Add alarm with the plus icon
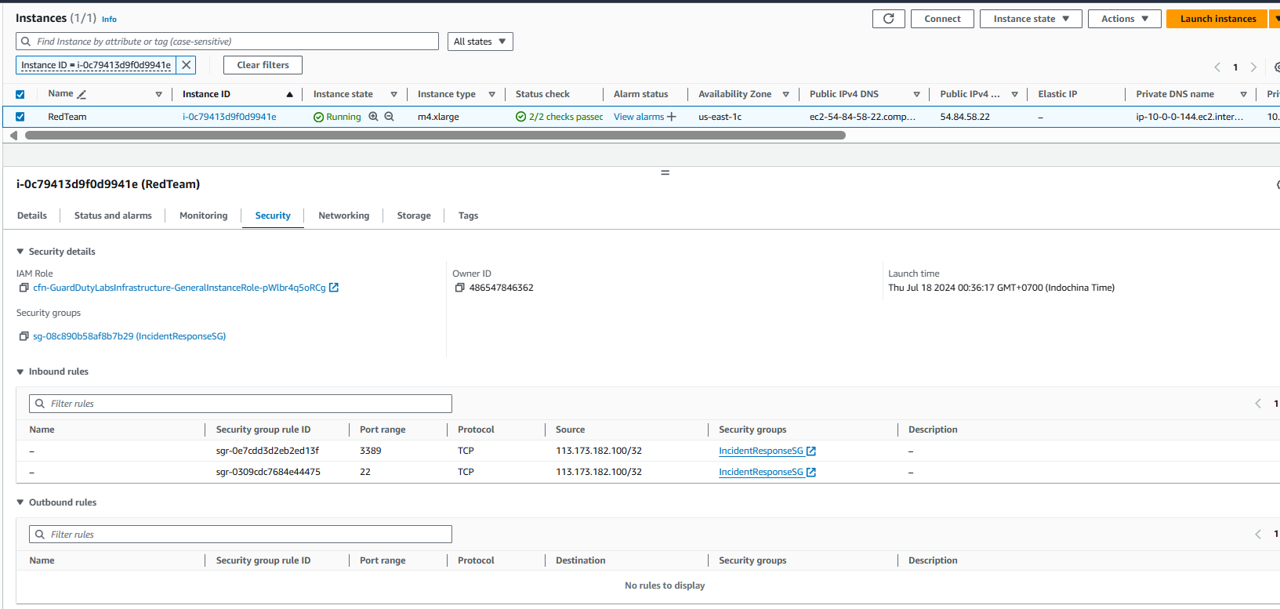The image size is (1280, 609). (671, 117)
